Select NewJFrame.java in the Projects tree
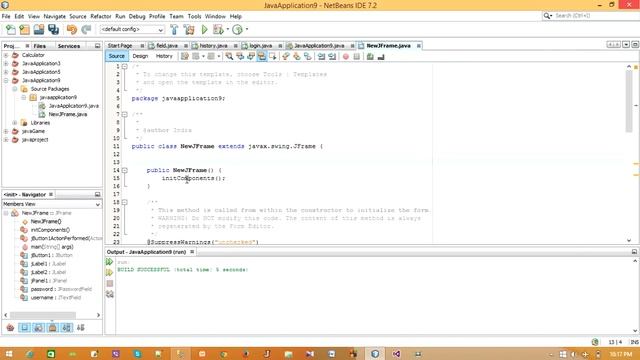This screenshot has width=640, height=360. click(x=67, y=114)
